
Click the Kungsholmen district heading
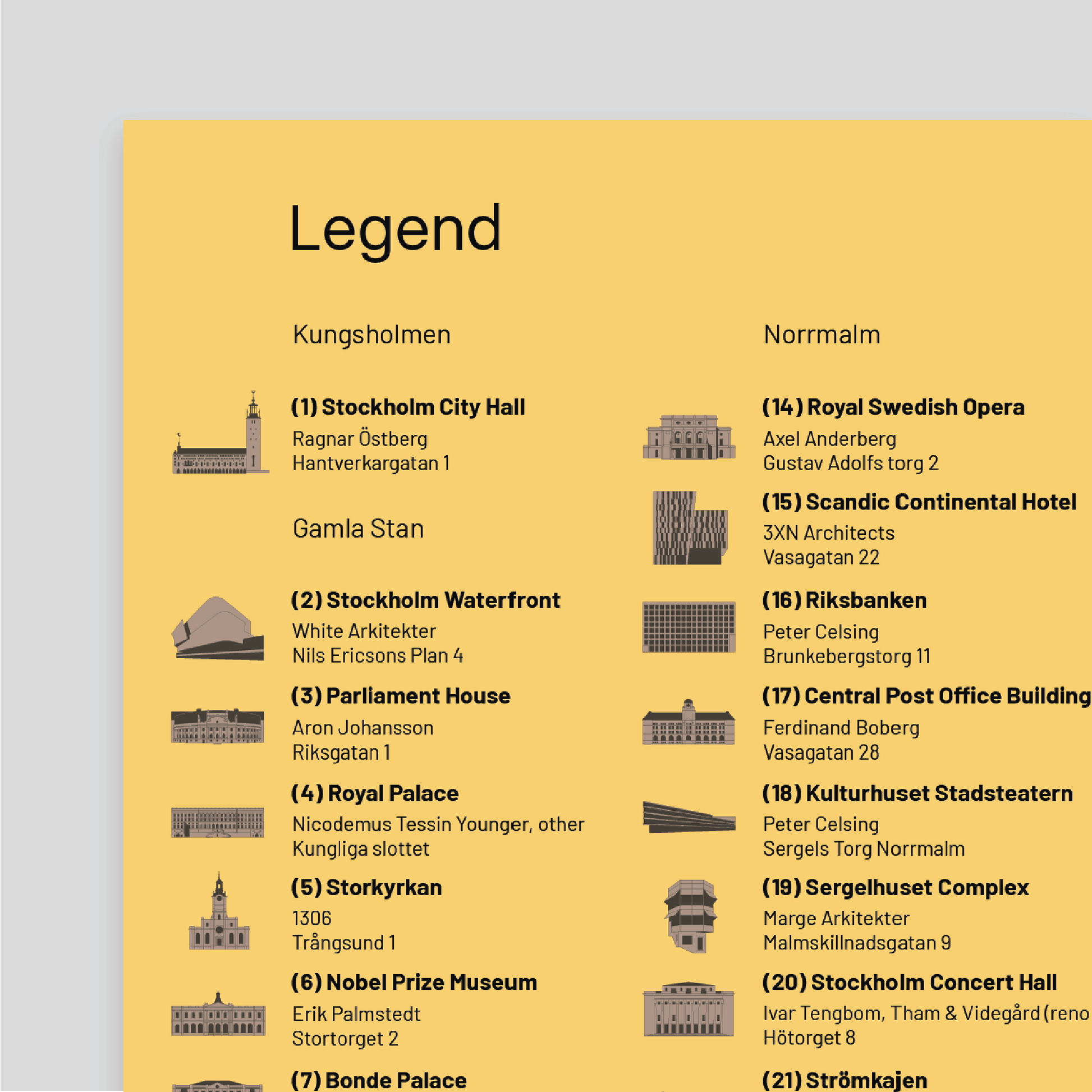click(x=371, y=334)
